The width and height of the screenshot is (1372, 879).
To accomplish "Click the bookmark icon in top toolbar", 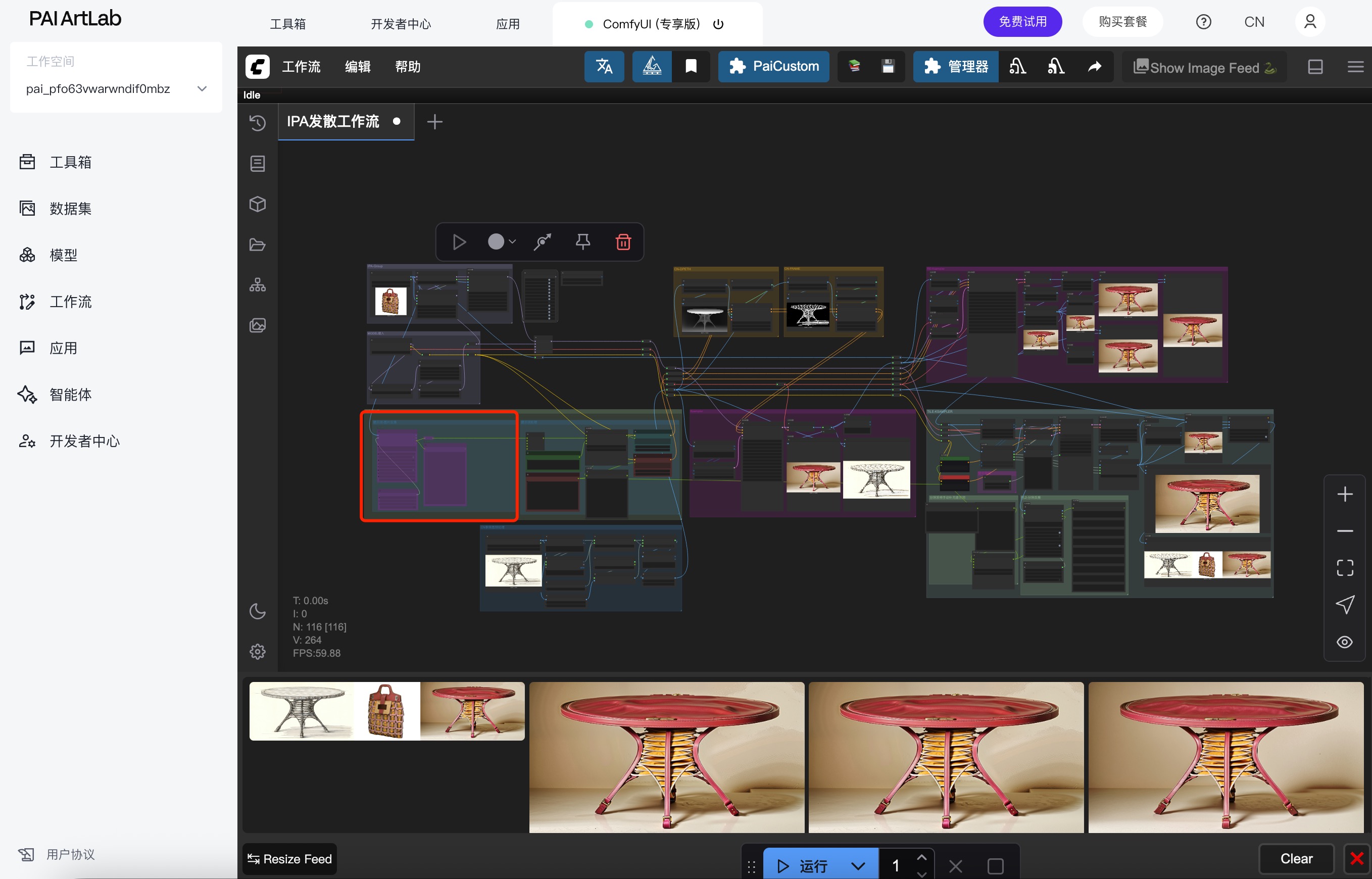I will (x=691, y=67).
